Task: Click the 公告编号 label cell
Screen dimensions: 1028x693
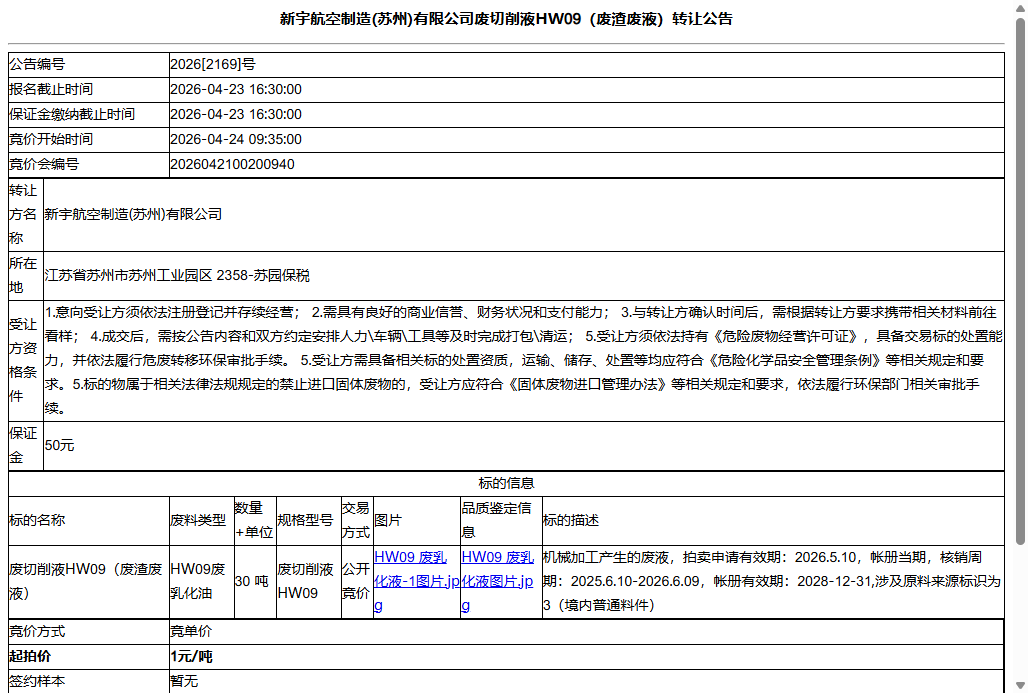Action: click(89, 64)
